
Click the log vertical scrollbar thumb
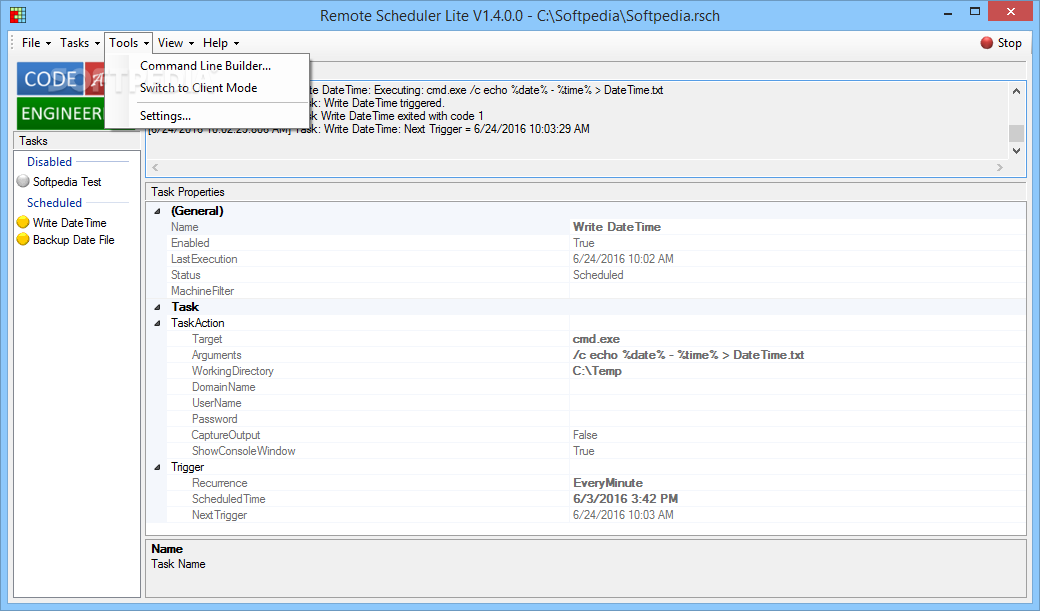click(x=1016, y=133)
